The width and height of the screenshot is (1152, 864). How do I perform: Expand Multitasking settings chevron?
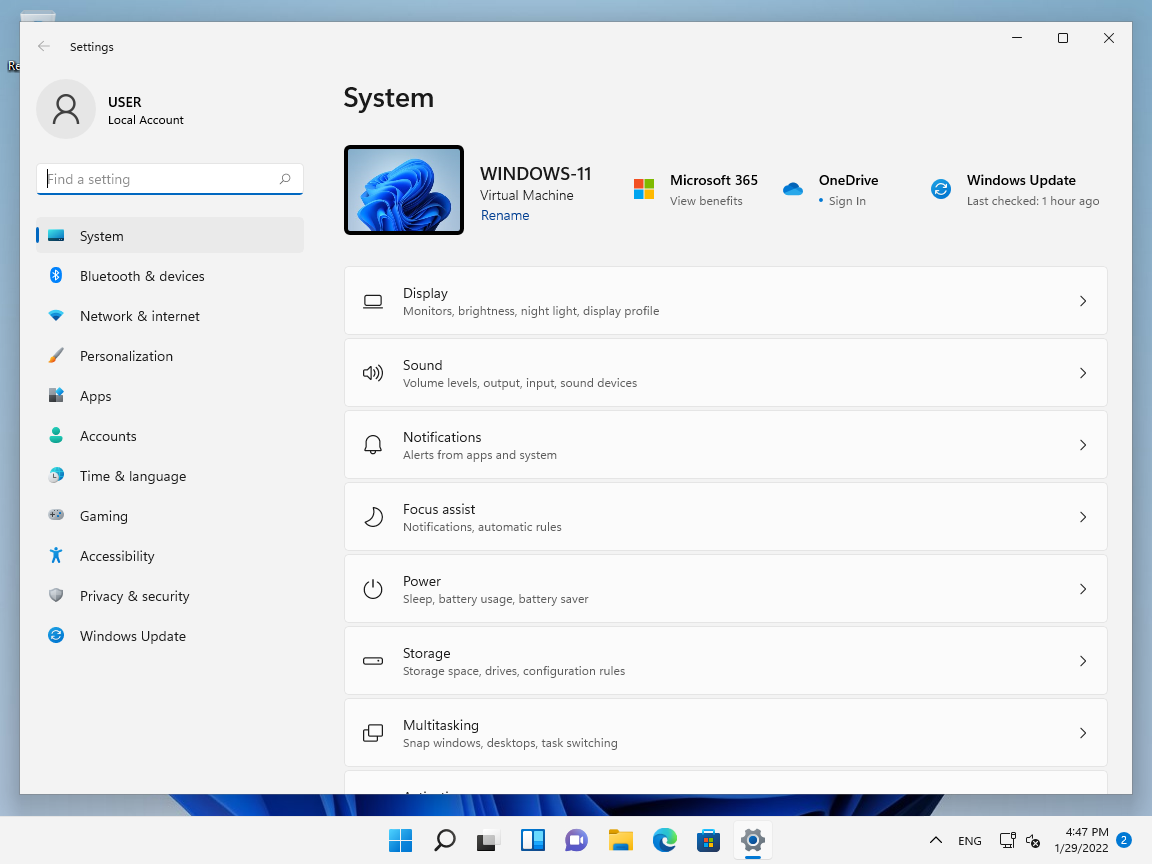tap(1083, 733)
